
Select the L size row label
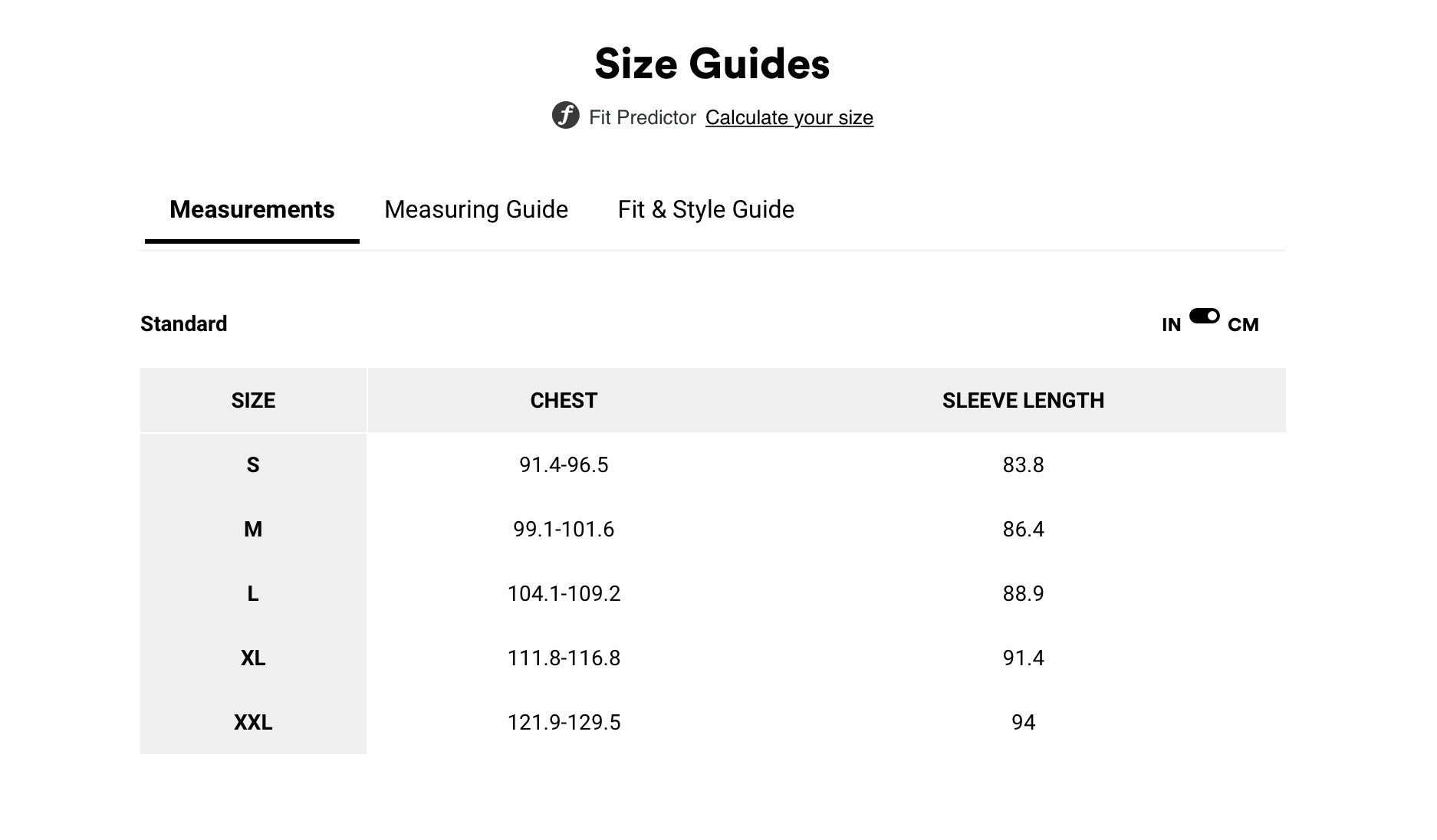click(x=253, y=593)
